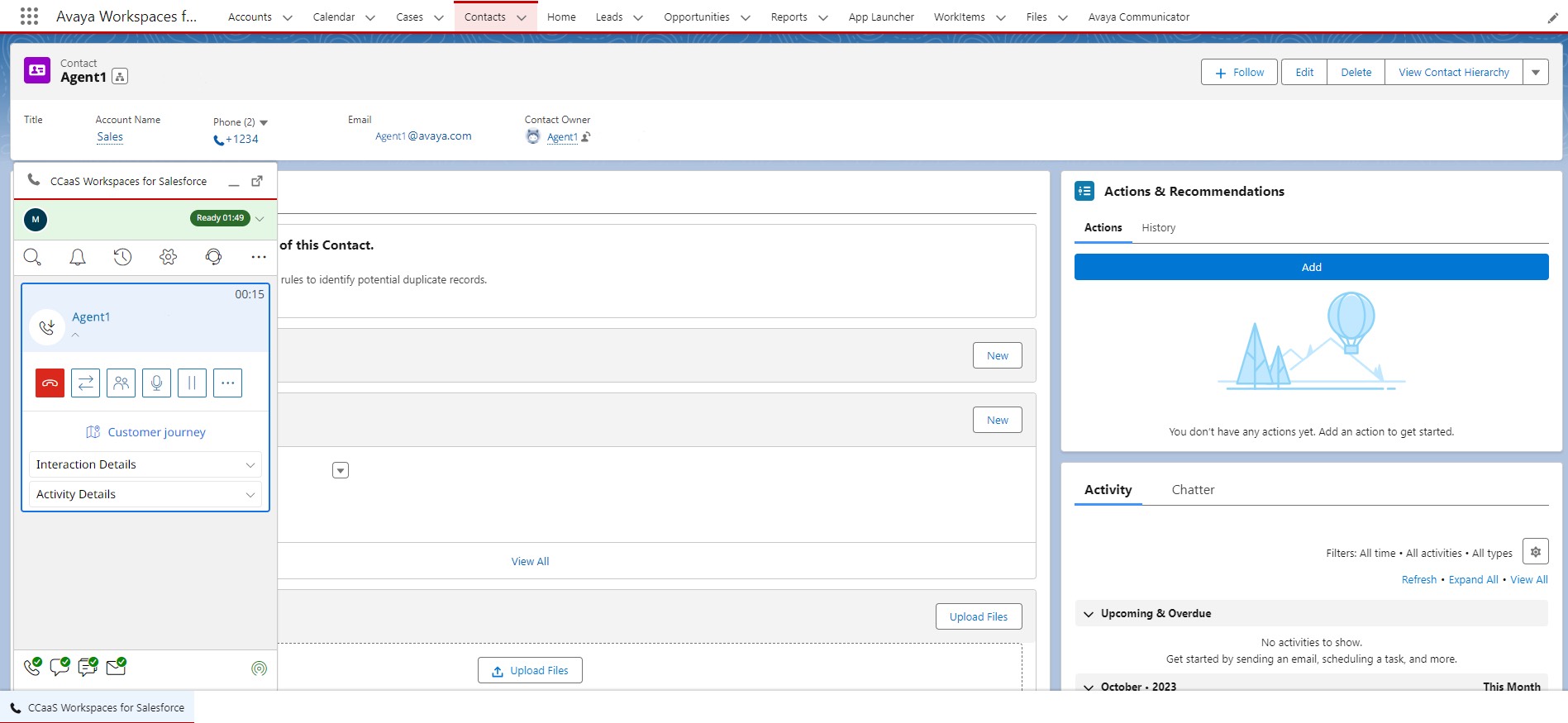Switch to the History tab

click(x=1158, y=227)
